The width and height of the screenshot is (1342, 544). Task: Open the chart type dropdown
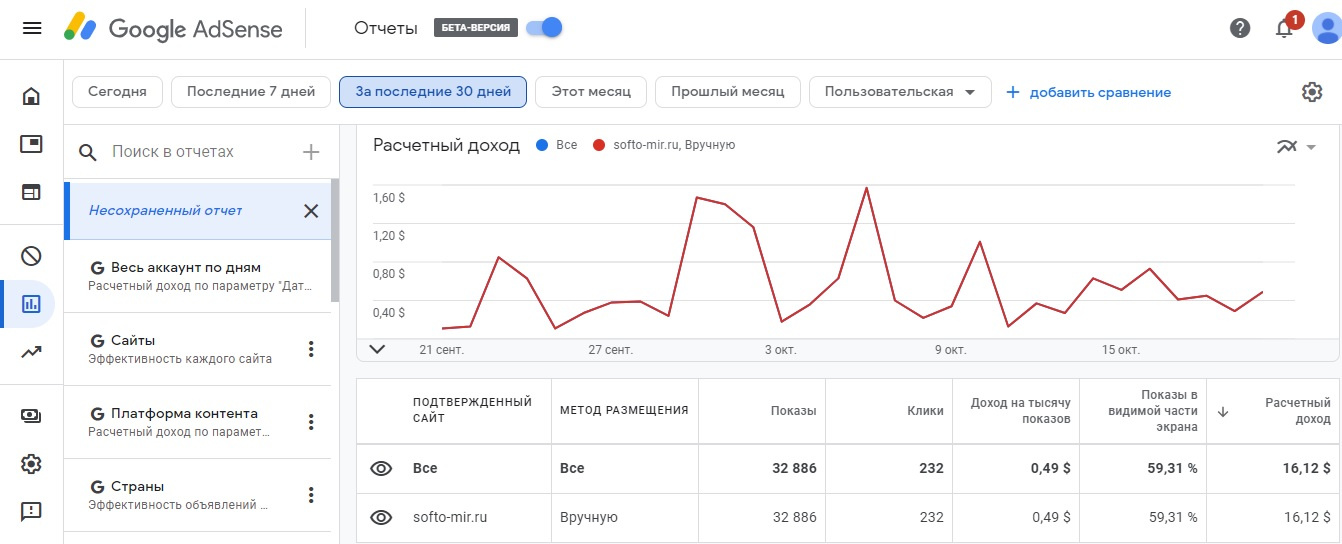pyautogui.click(x=1296, y=147)
